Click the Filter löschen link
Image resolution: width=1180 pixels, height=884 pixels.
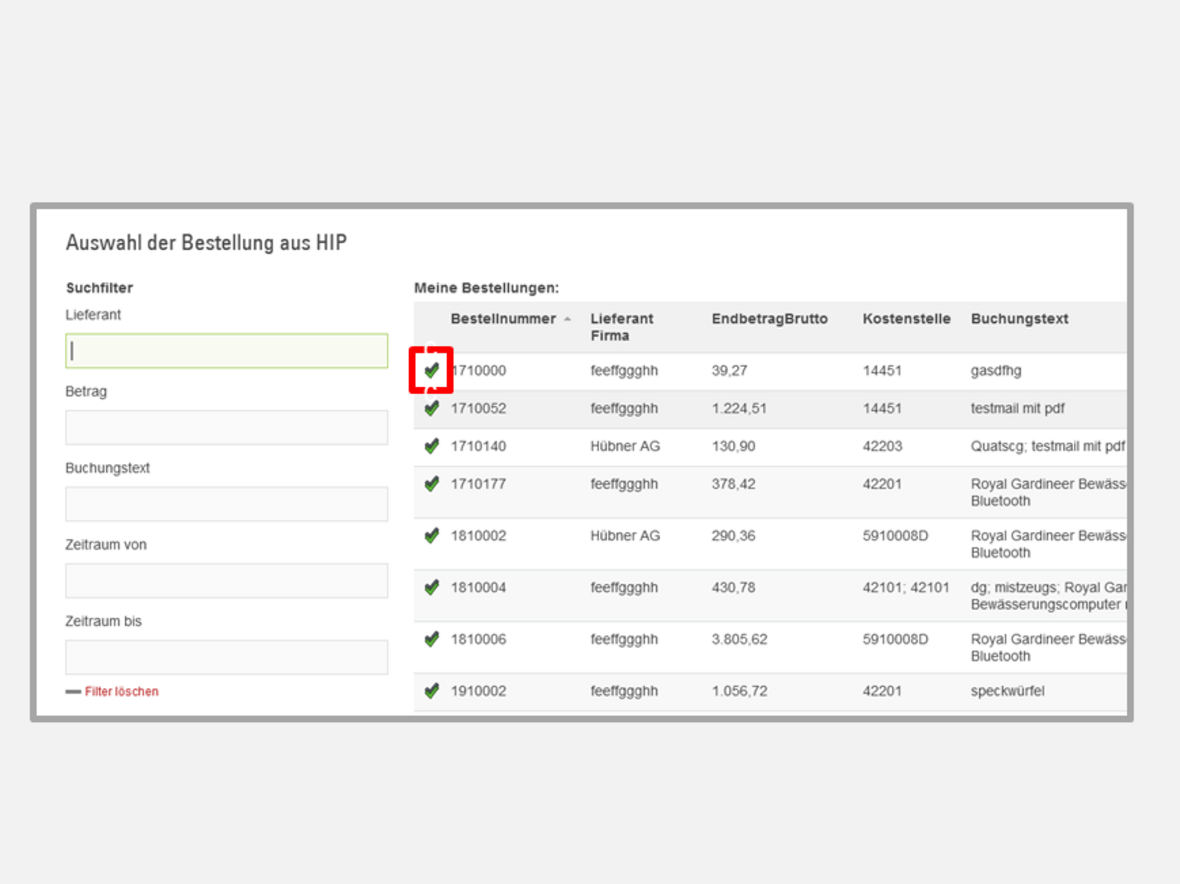pos(121,691)
